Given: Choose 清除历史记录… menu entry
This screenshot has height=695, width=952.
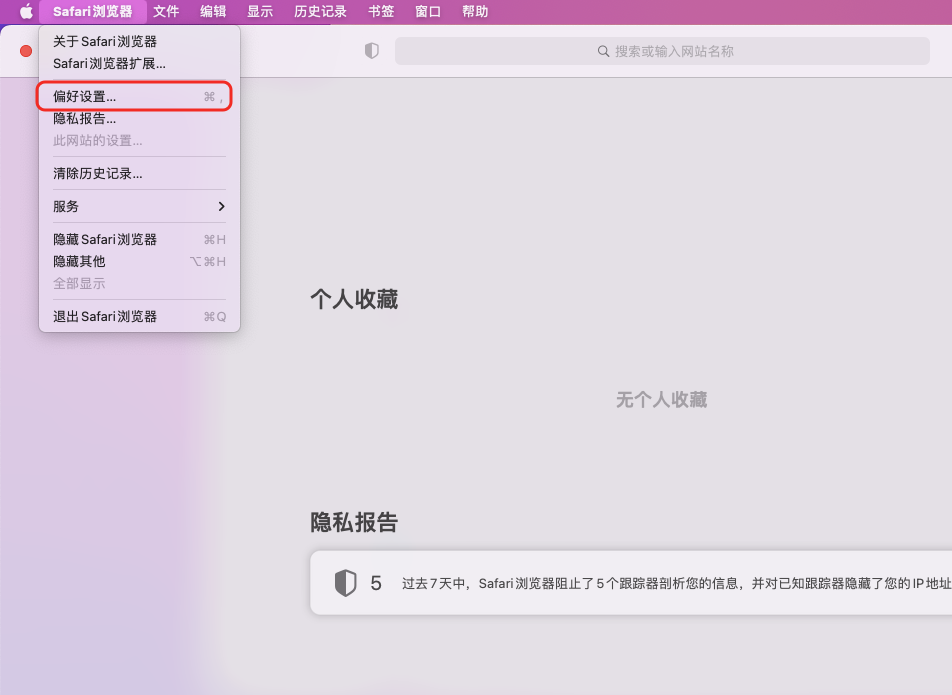Looking at the screenshot, I should point(139,174).
